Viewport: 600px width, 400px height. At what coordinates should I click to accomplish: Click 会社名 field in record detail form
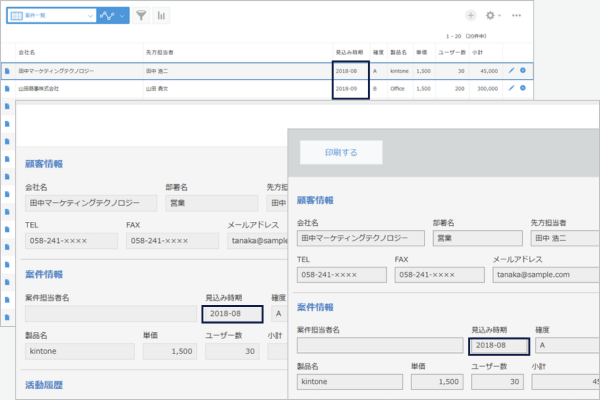tap(91, 203)
